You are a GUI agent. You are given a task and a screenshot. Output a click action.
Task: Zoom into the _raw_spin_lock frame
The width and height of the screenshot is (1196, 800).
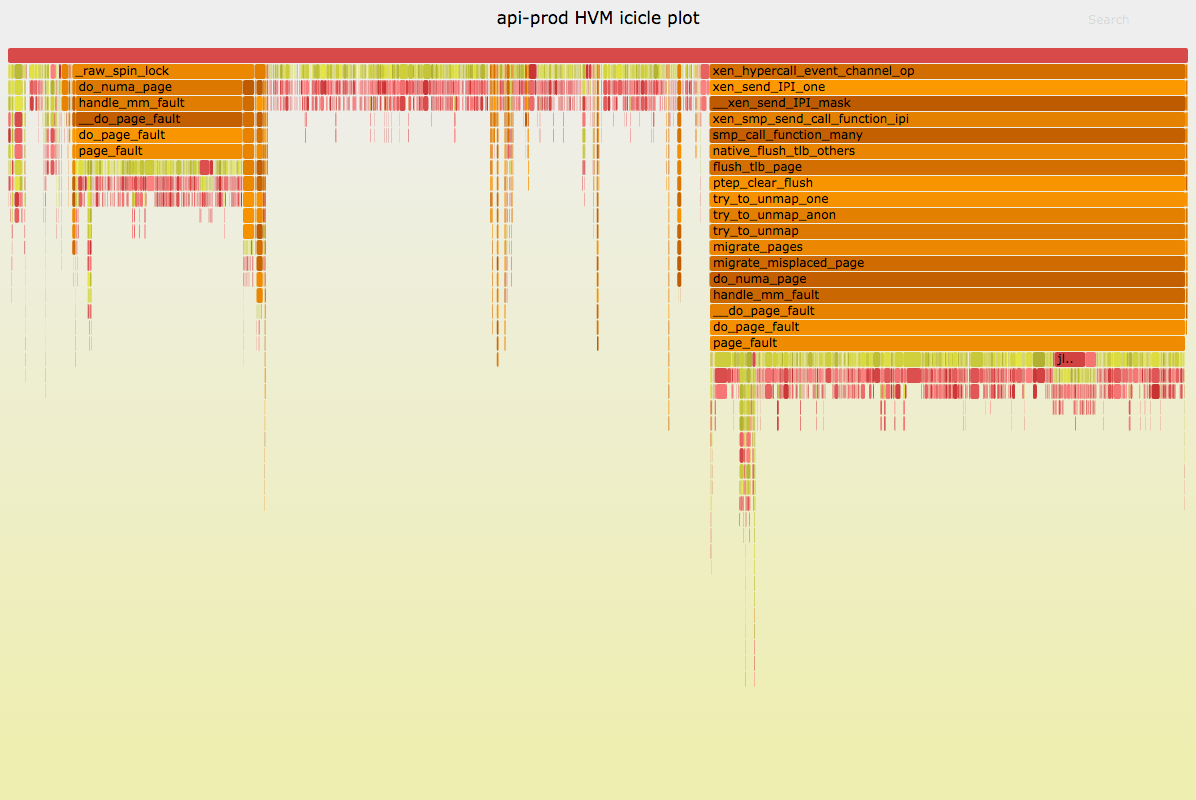(162, 71)
